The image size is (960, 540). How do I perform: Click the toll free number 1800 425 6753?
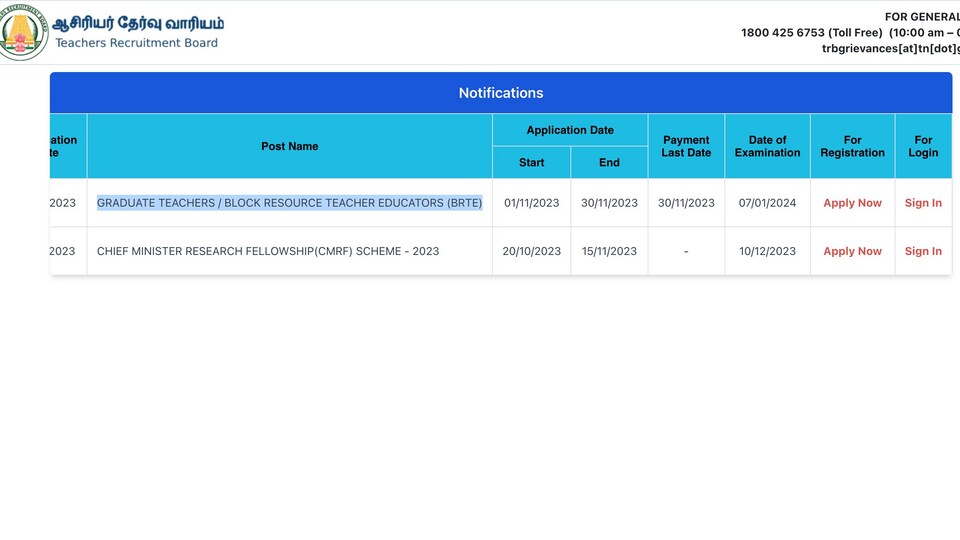point(782,32)
